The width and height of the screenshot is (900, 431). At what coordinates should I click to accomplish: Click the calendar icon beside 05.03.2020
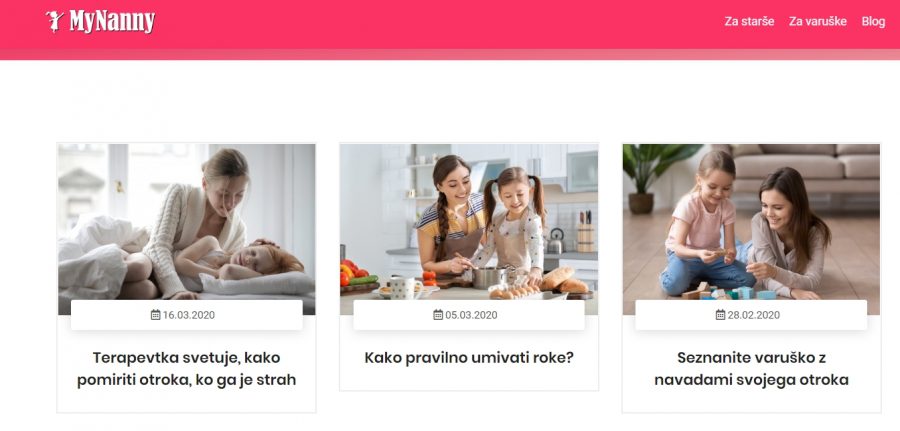[x=438, y=314]
